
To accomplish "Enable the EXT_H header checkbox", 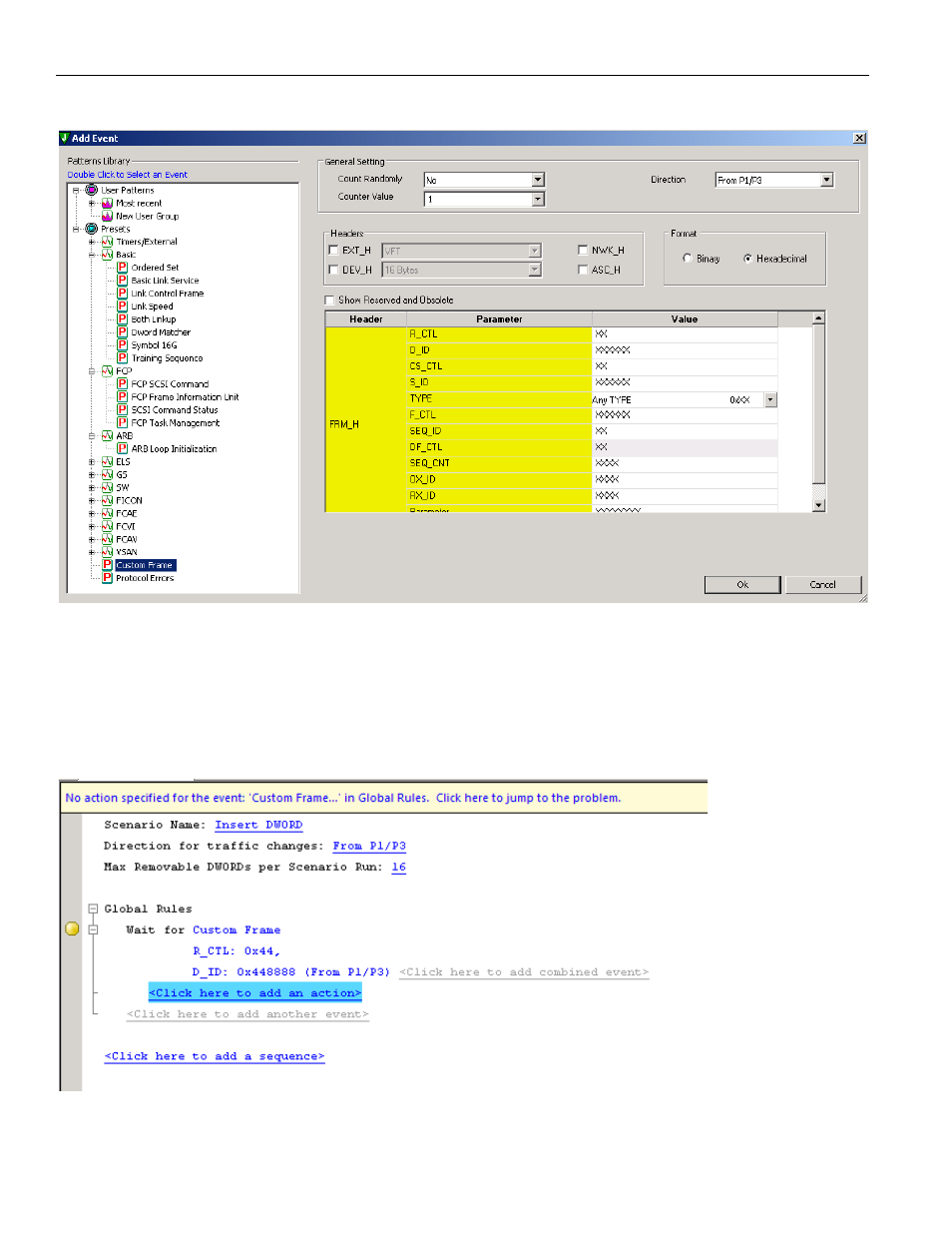I will coord(333,251).
